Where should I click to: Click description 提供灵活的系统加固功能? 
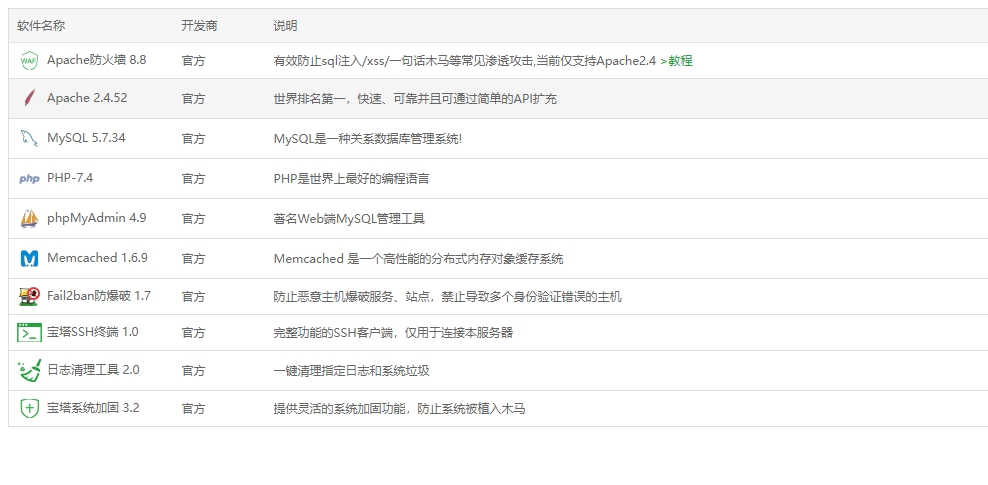(399, 409)
